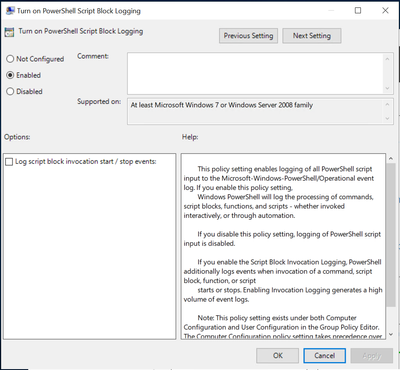Viewport: 400px width, 370px height.
Task: Click heading 'Turn on PowerShell Script Block Logging'
Action: (x=81, y=31)
